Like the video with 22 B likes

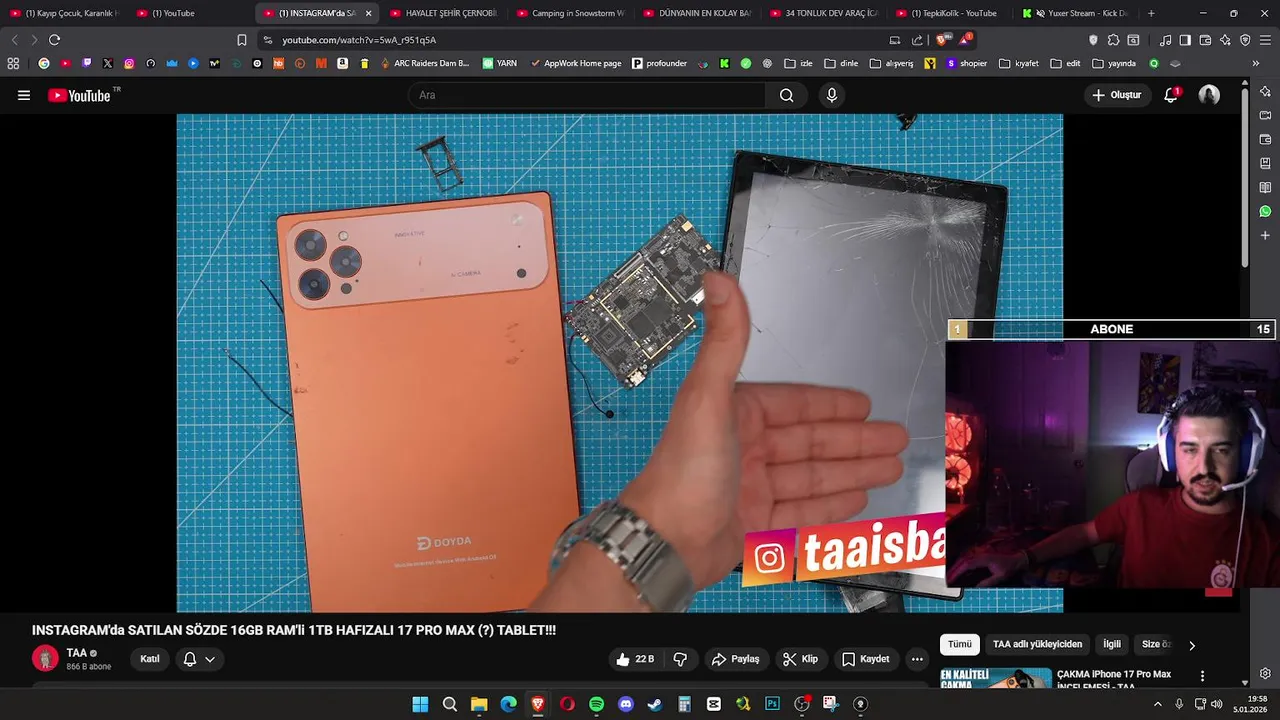pos(635,659)
